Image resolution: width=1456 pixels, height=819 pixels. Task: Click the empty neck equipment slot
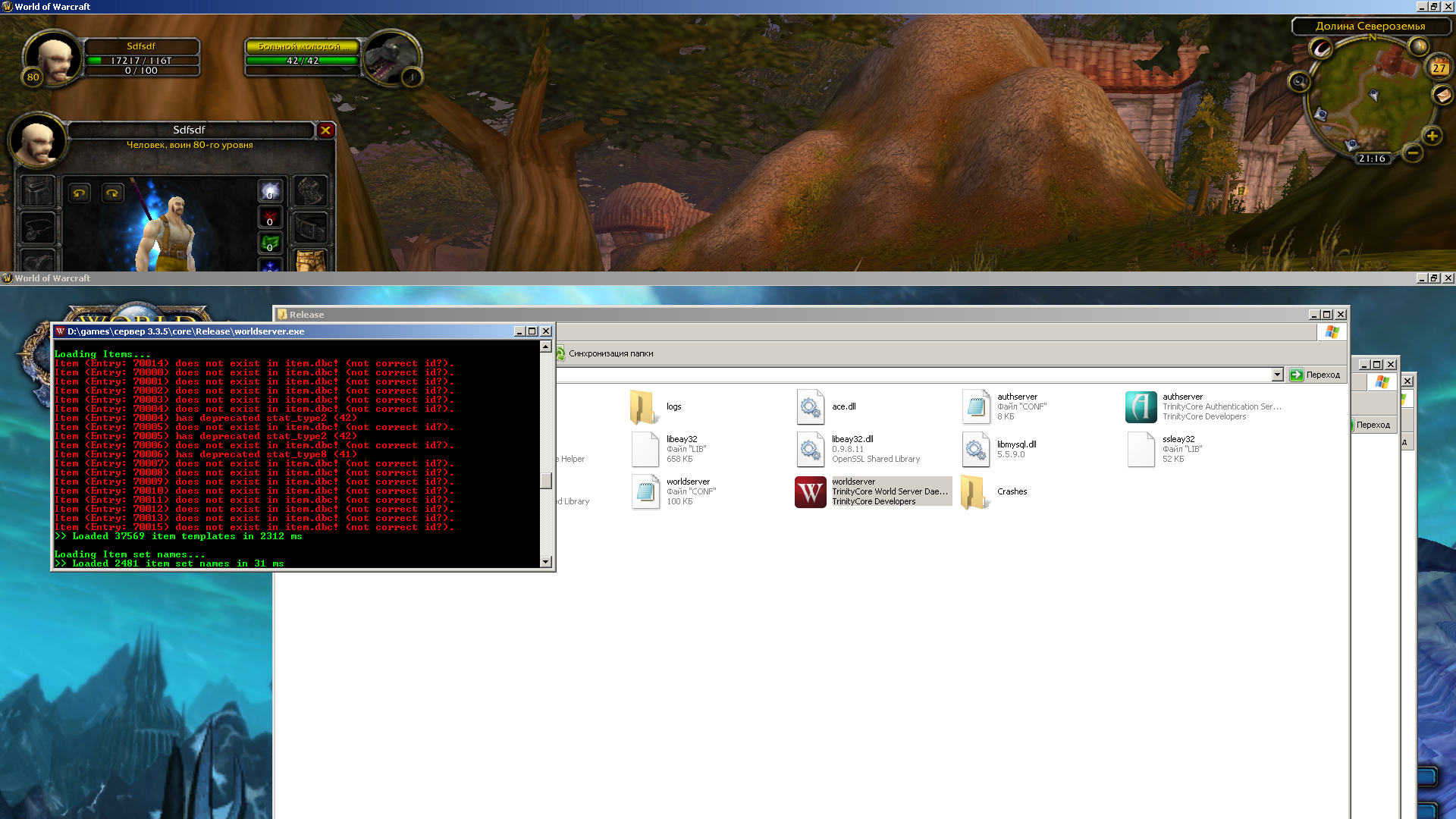(x=38, y=227)
